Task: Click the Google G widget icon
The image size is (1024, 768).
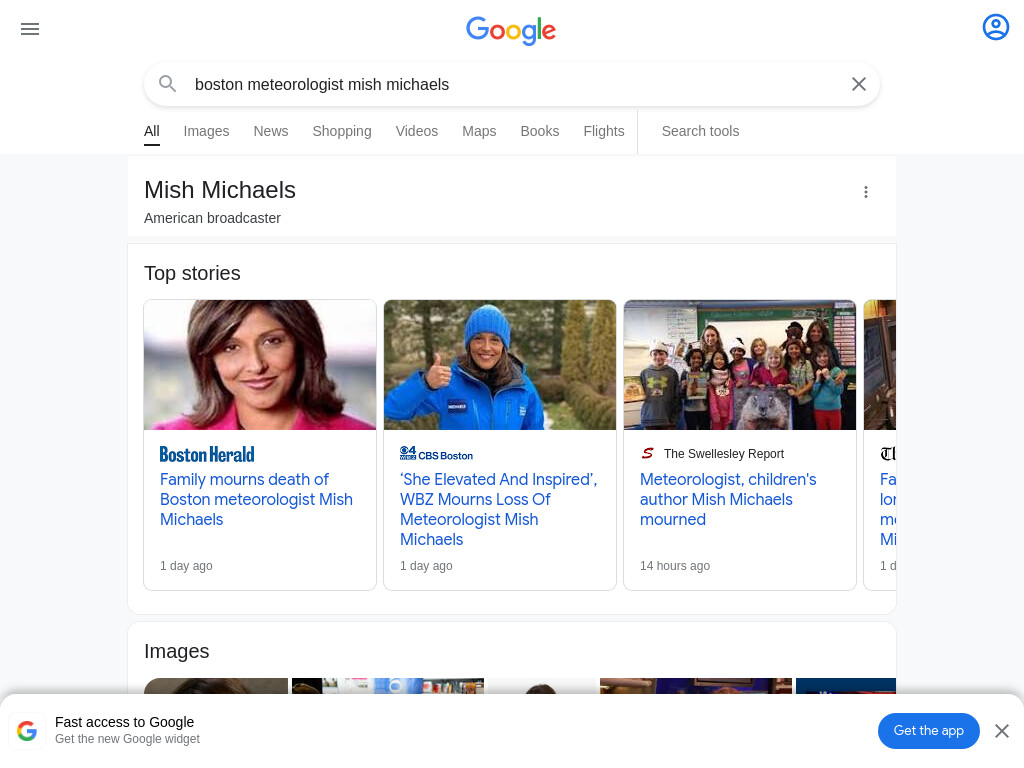Action: pyautogui.click(x=27, y=731)
